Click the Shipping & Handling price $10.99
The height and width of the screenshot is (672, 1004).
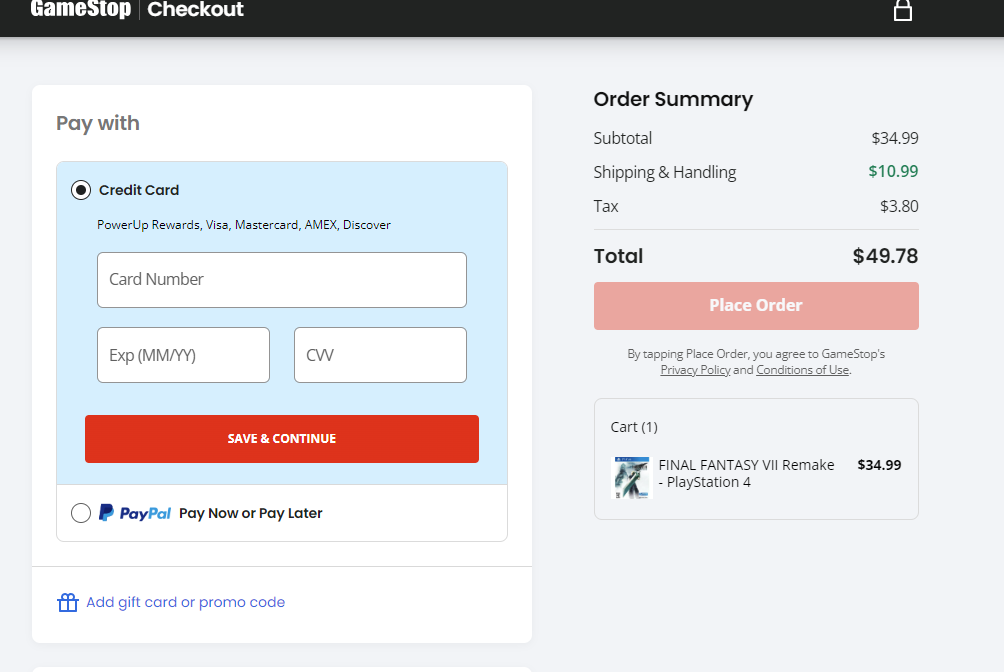tap(893, 172)
